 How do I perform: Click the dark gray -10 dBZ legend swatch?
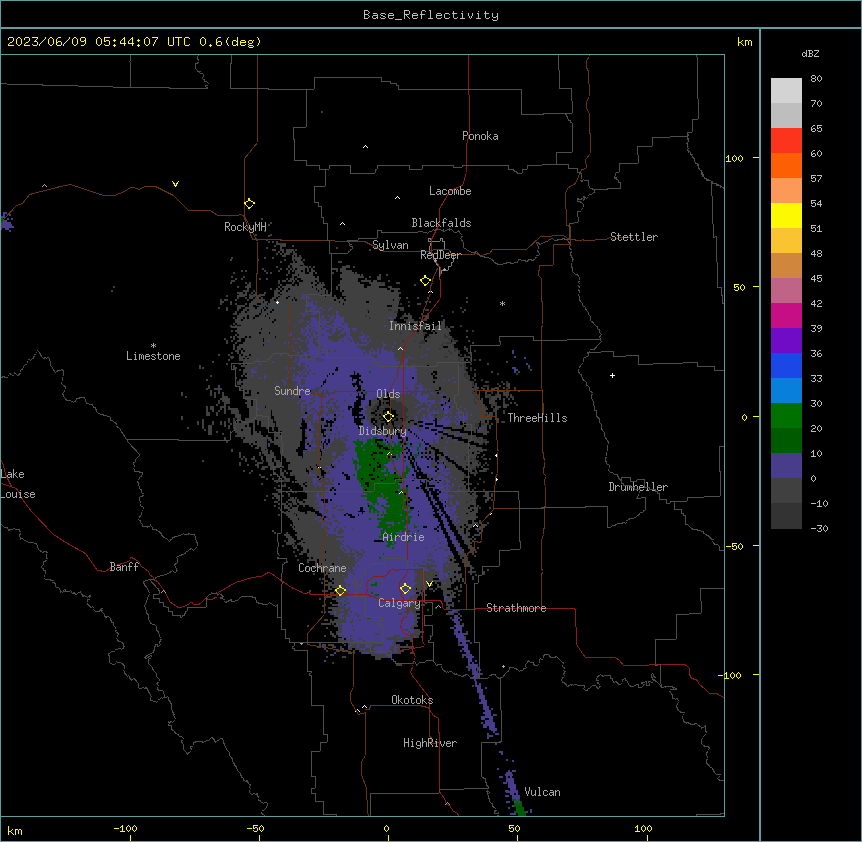point(786,516)
